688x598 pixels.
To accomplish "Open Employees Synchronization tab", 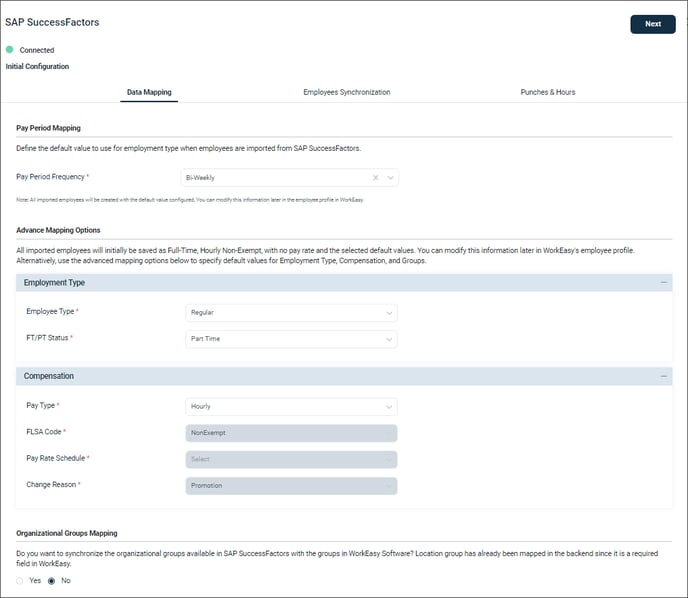I will click(347, 92).
